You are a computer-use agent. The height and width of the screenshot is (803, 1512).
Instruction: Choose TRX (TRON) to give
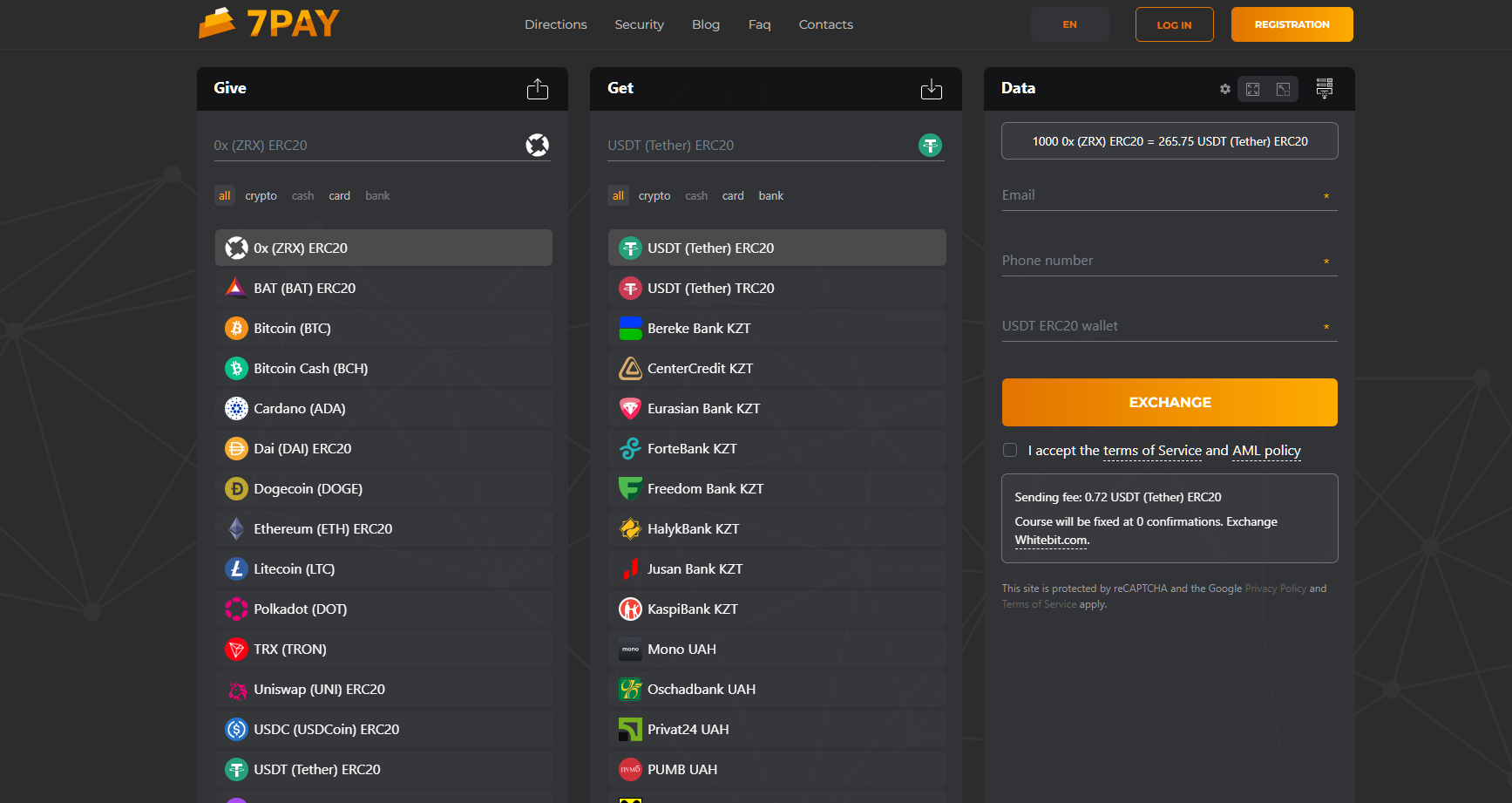pos(383,649)
